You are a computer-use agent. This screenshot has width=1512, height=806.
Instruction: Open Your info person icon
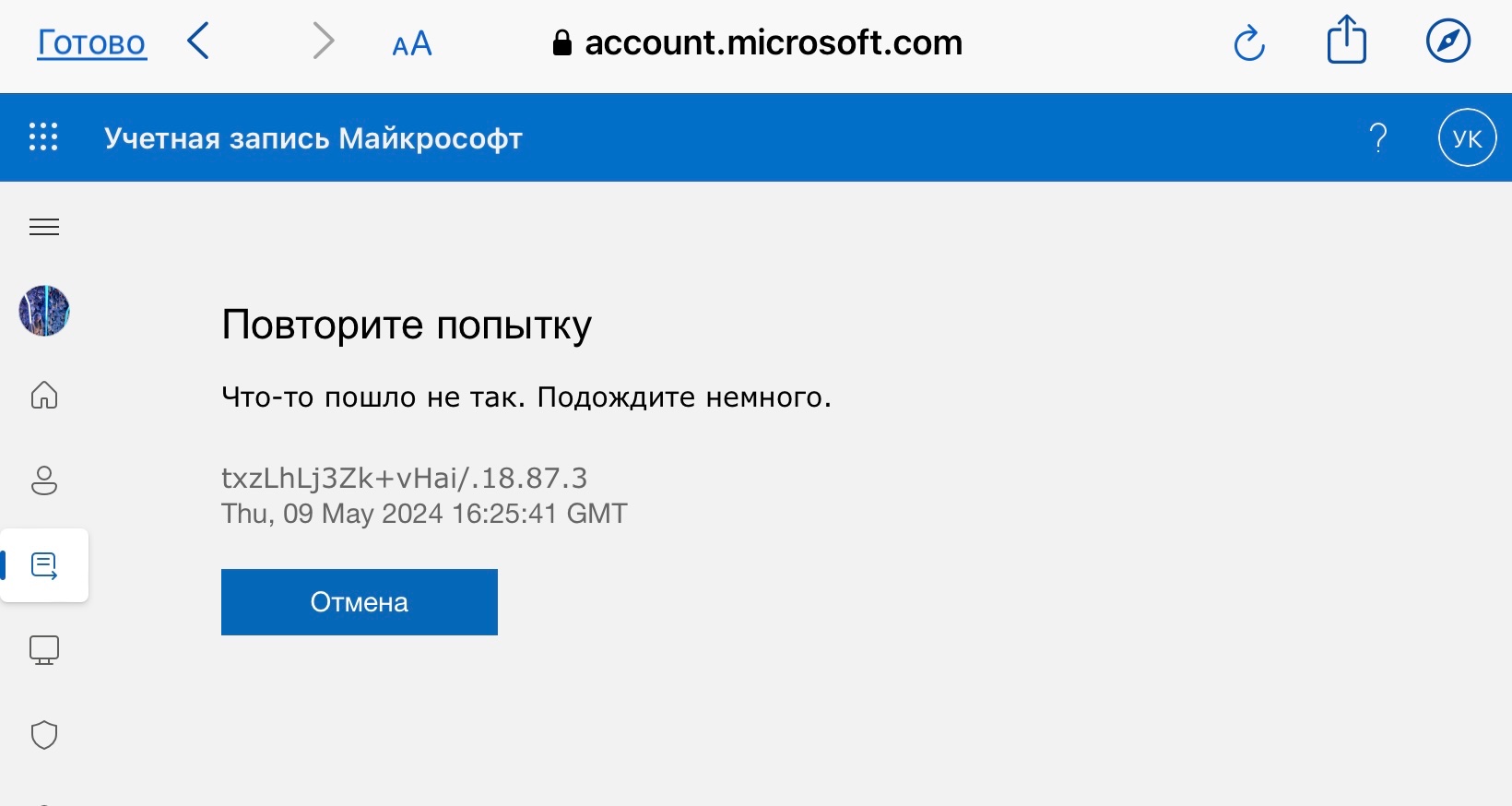(x=44, y=480)
